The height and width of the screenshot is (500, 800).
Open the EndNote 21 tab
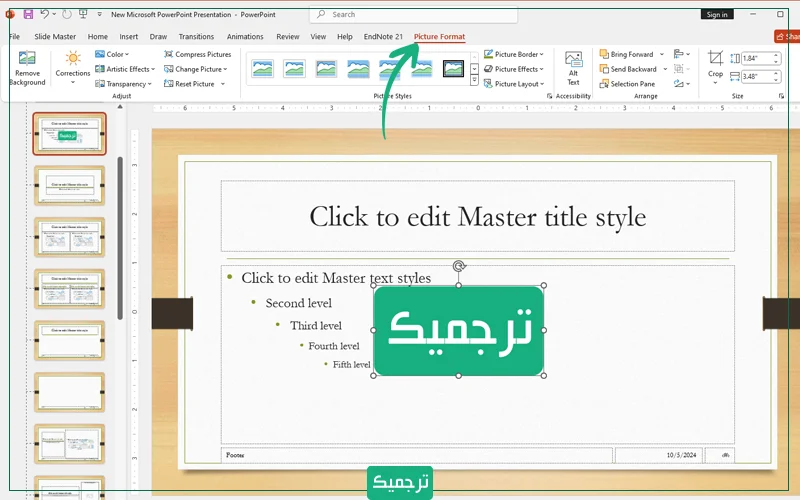tap(383, 37)
